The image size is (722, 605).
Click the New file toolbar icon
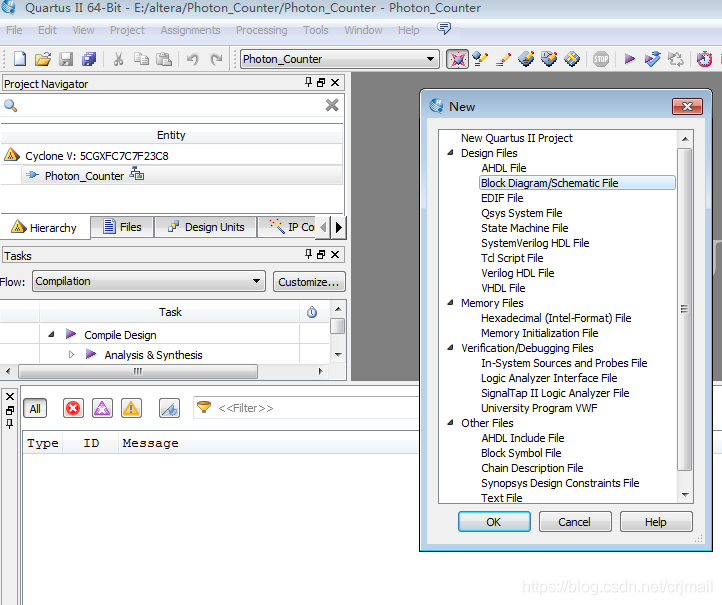(x=20, y=59)
